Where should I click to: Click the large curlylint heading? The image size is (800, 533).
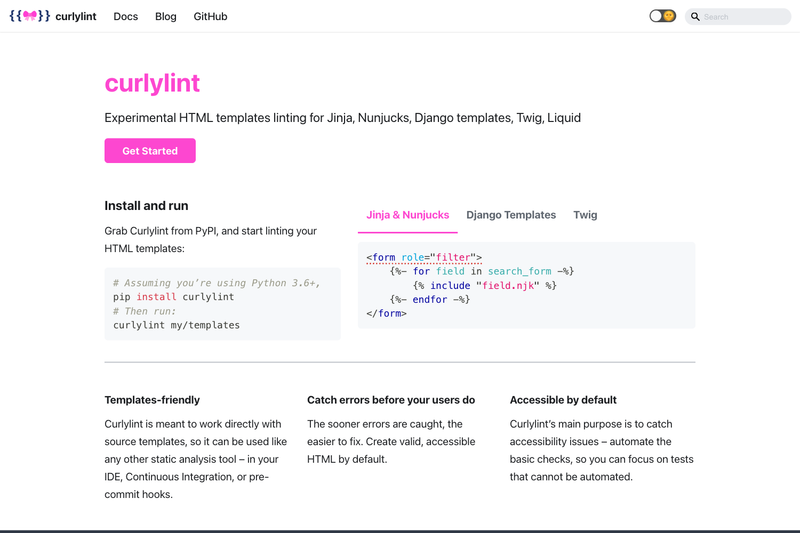pyautogui.click(x=152, y=83)
